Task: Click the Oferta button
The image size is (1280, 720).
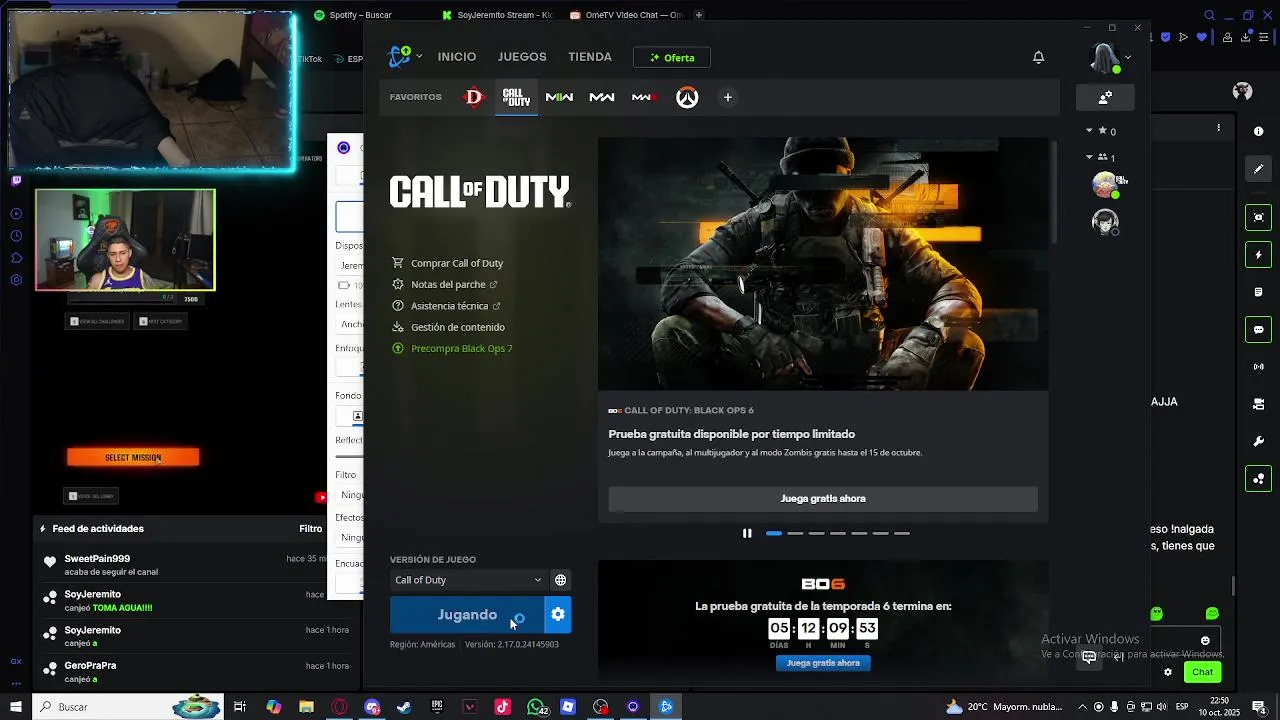Action: [672, 57]
